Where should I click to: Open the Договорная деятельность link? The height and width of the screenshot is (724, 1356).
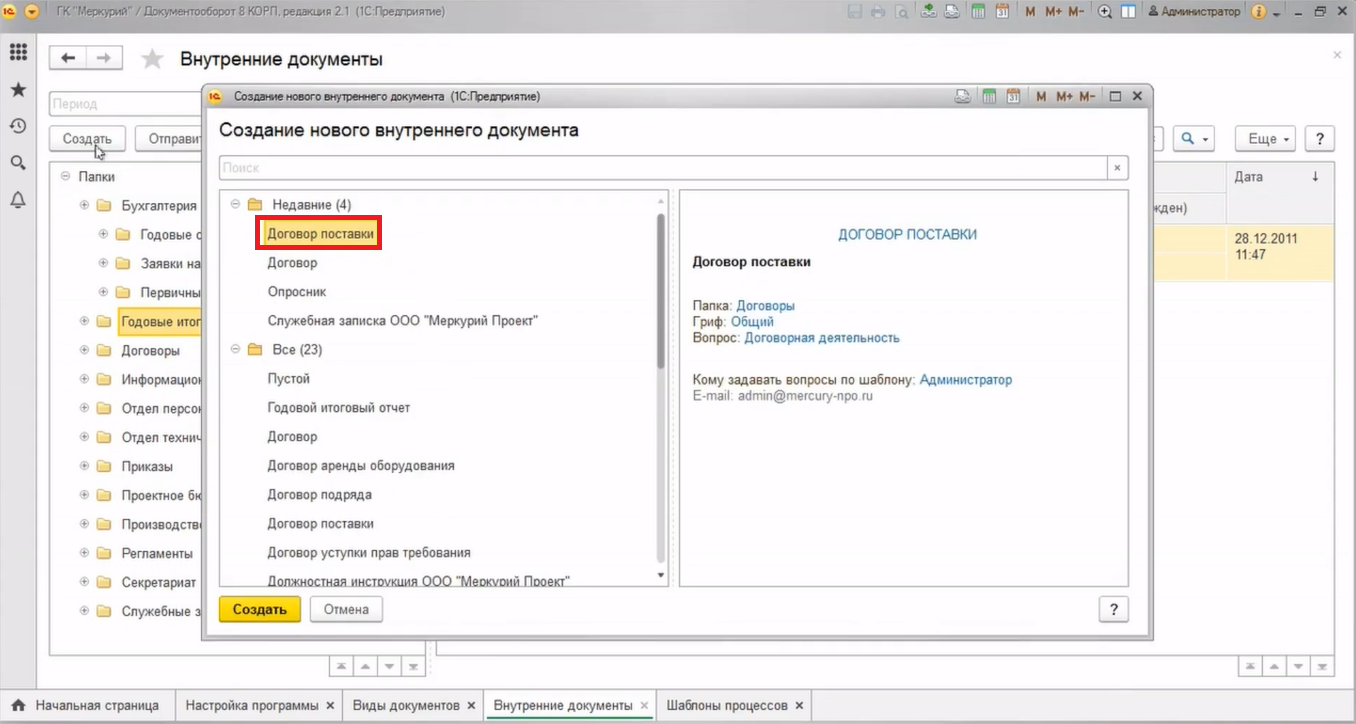pyautogui.click(x=822, y=338)
